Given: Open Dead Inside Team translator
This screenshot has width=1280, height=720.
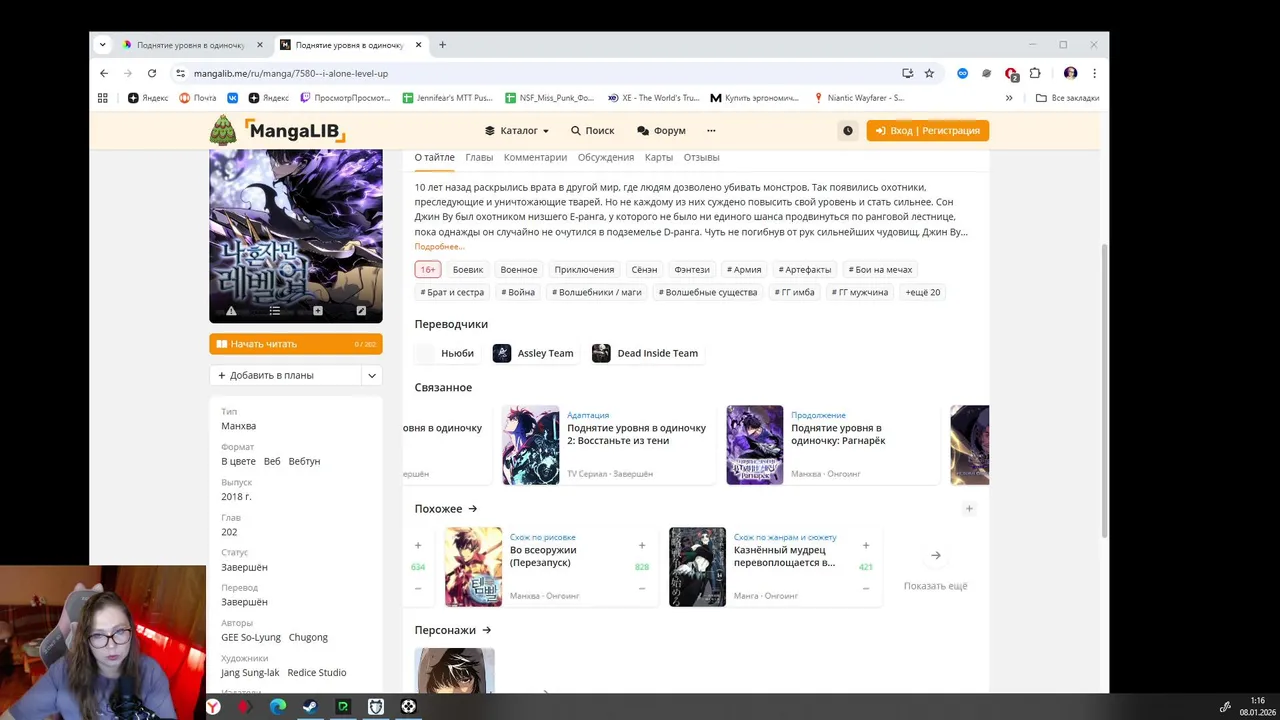Looking at the screenshot, I should 645,353.
